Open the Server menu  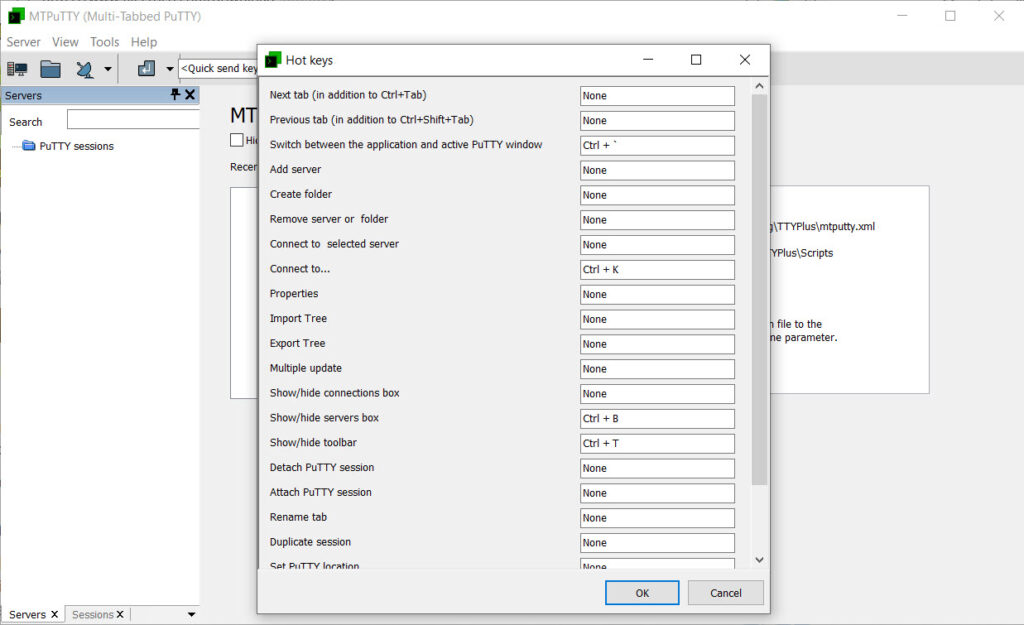point(24,42)
